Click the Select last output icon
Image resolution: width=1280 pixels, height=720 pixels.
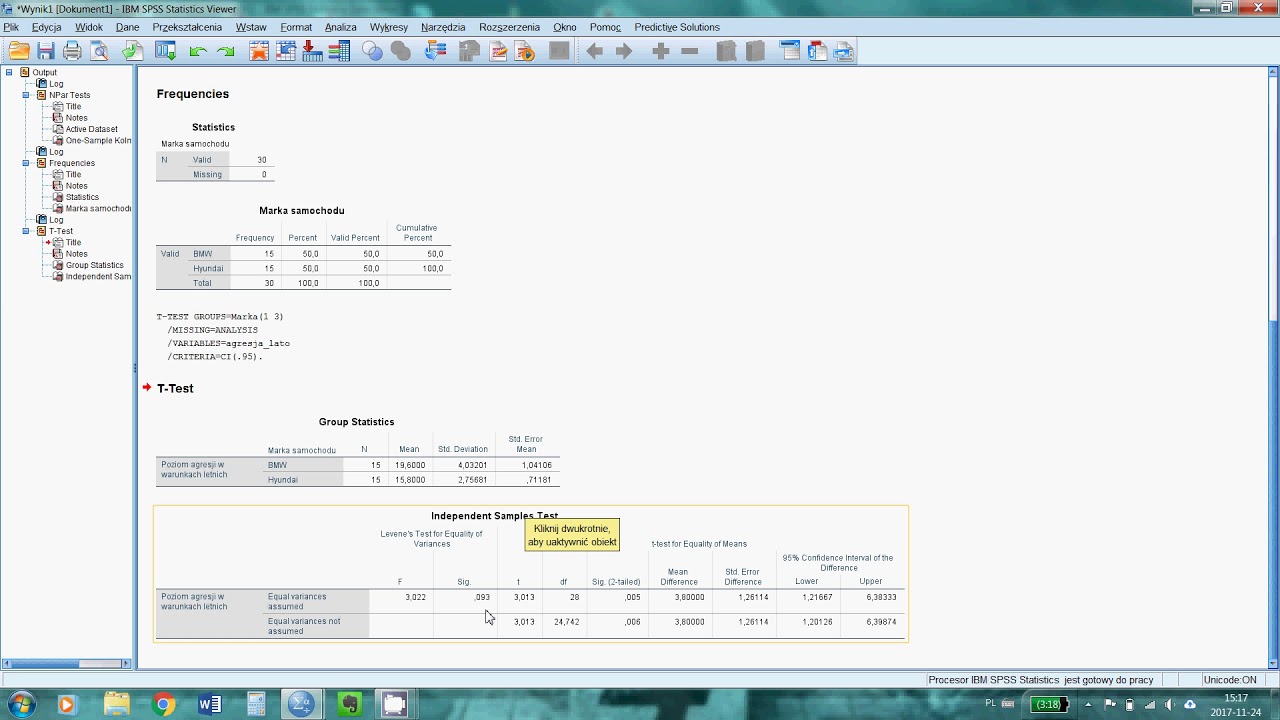[435, 51]
